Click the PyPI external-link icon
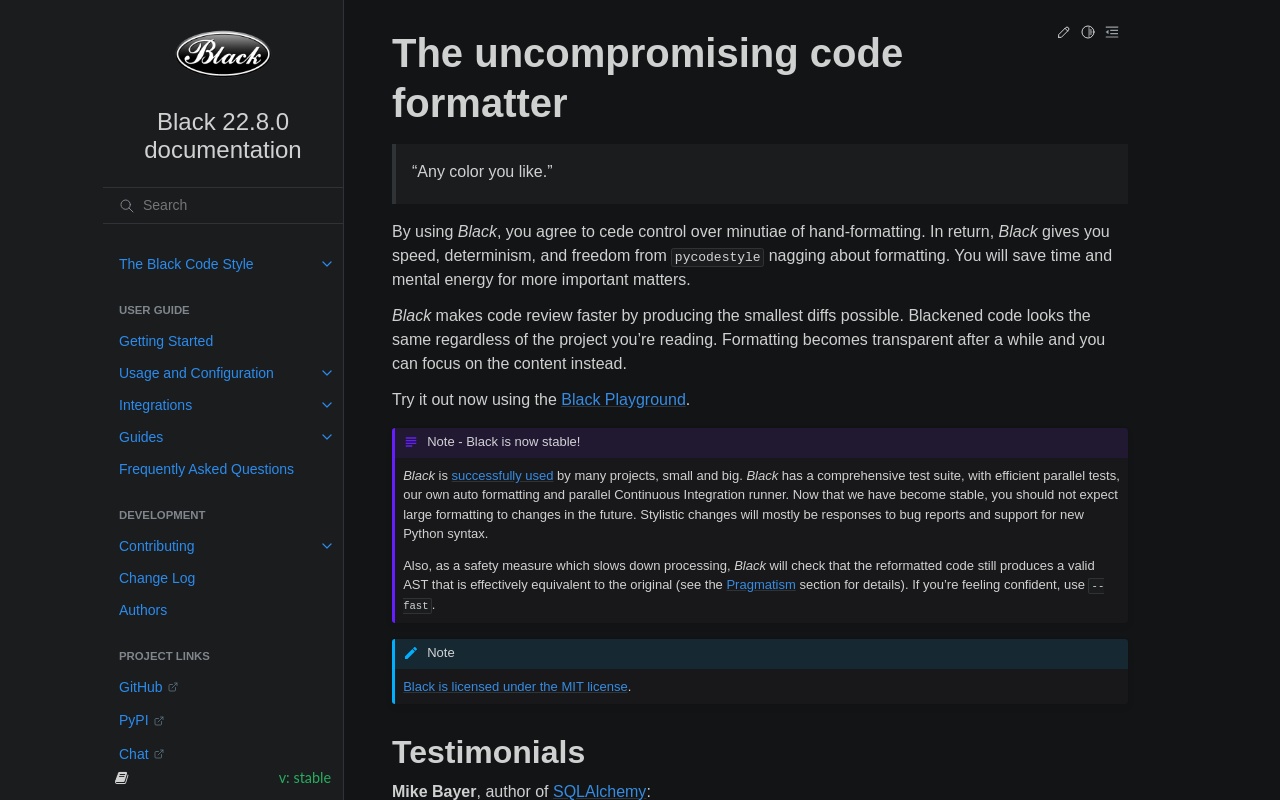This screenshot has height=800, width=1280. click(x=158, y=720)
